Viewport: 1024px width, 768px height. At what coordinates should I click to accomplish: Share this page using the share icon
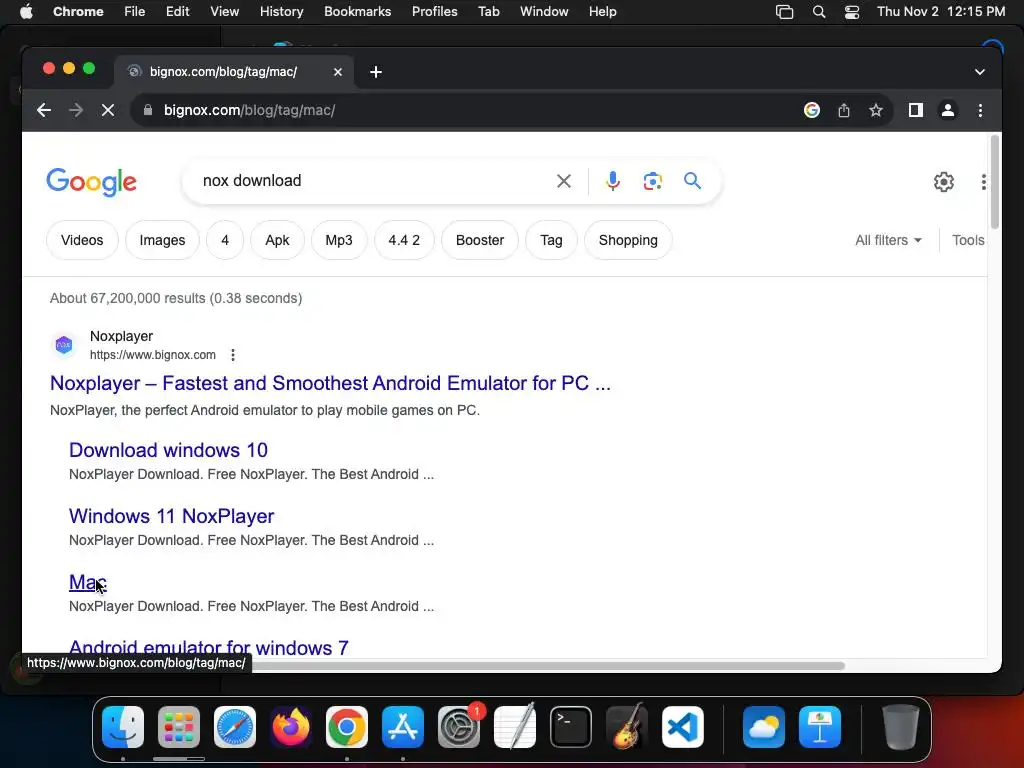[844, 110]
